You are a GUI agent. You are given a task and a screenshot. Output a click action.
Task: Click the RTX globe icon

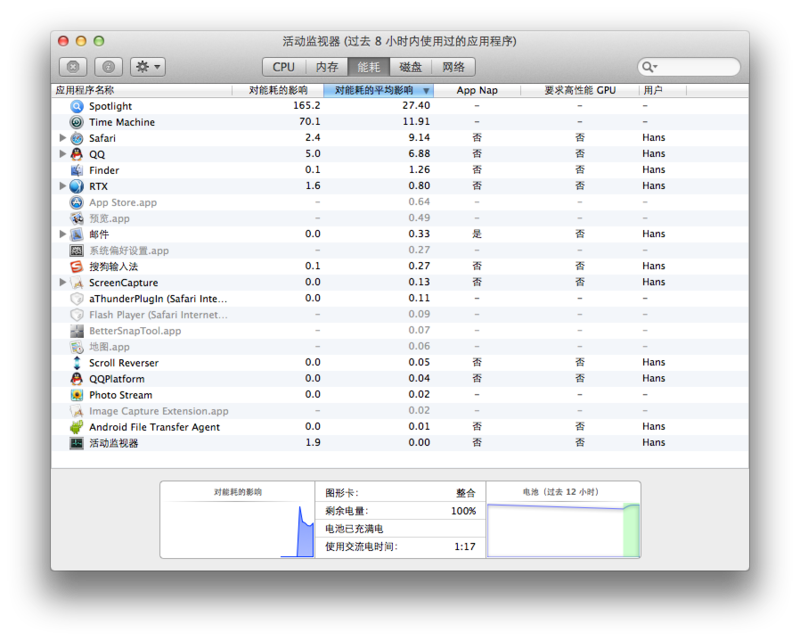(77, 186)
